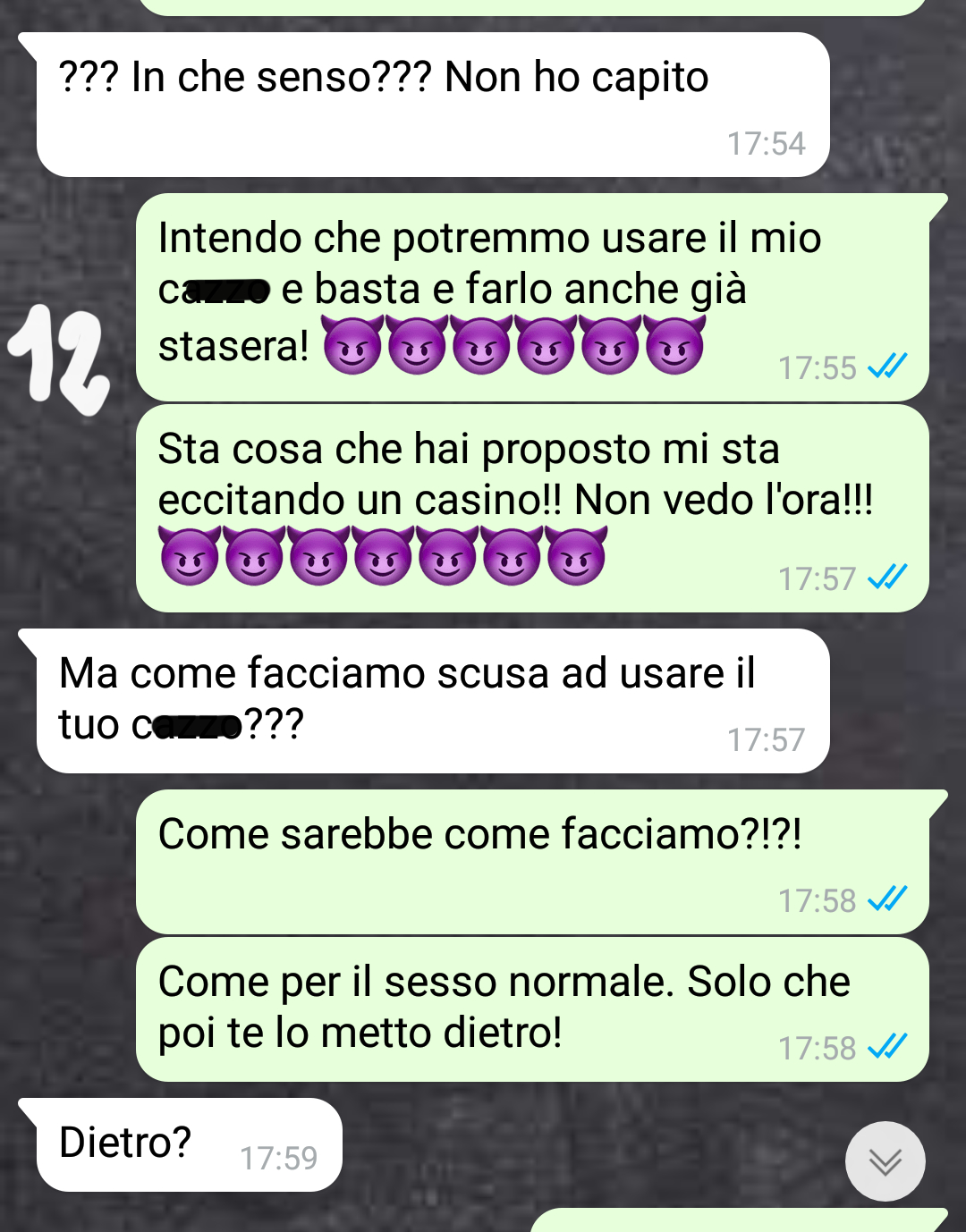Tap the first devil emoji after 'stasera!'
966x1232 pixels.
coord(352,344)
